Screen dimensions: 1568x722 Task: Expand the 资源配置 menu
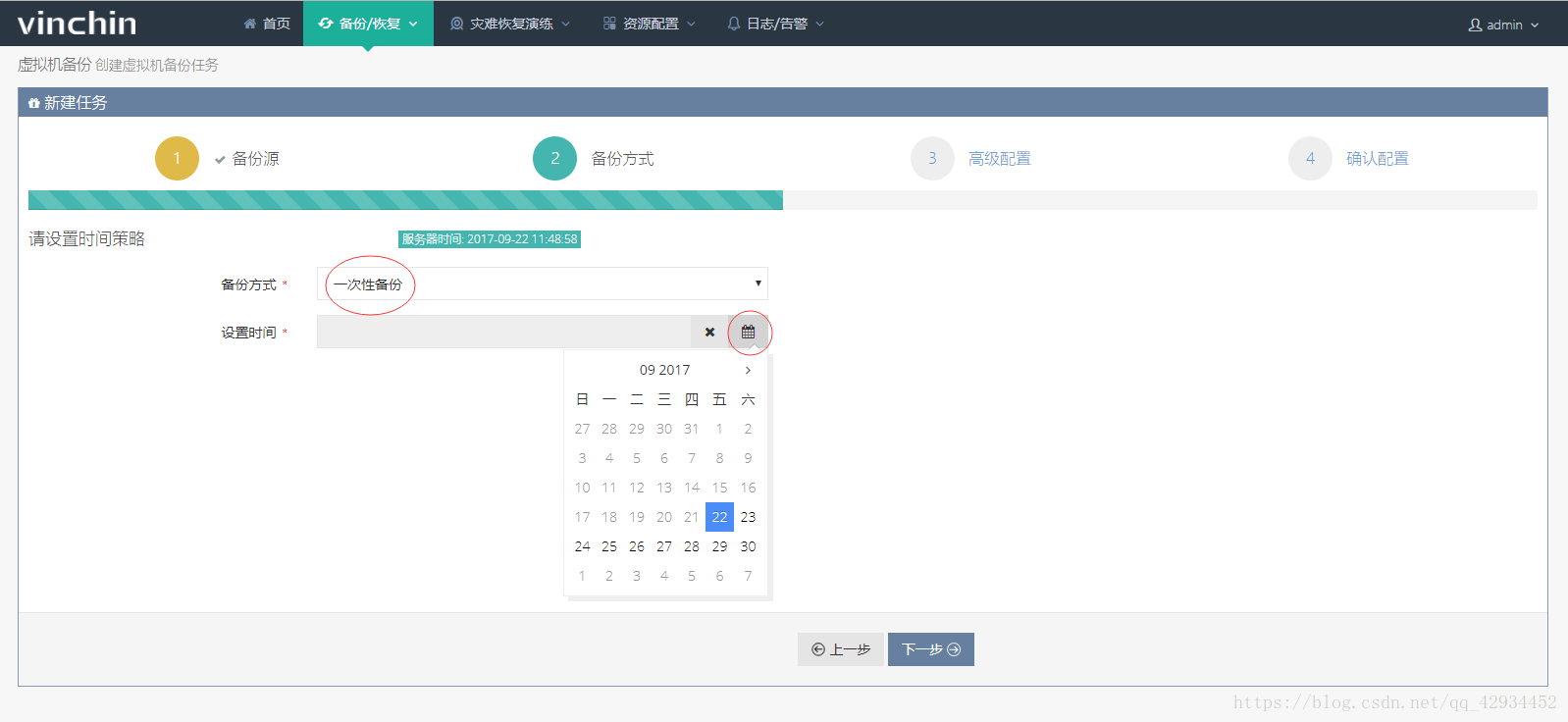649,24
